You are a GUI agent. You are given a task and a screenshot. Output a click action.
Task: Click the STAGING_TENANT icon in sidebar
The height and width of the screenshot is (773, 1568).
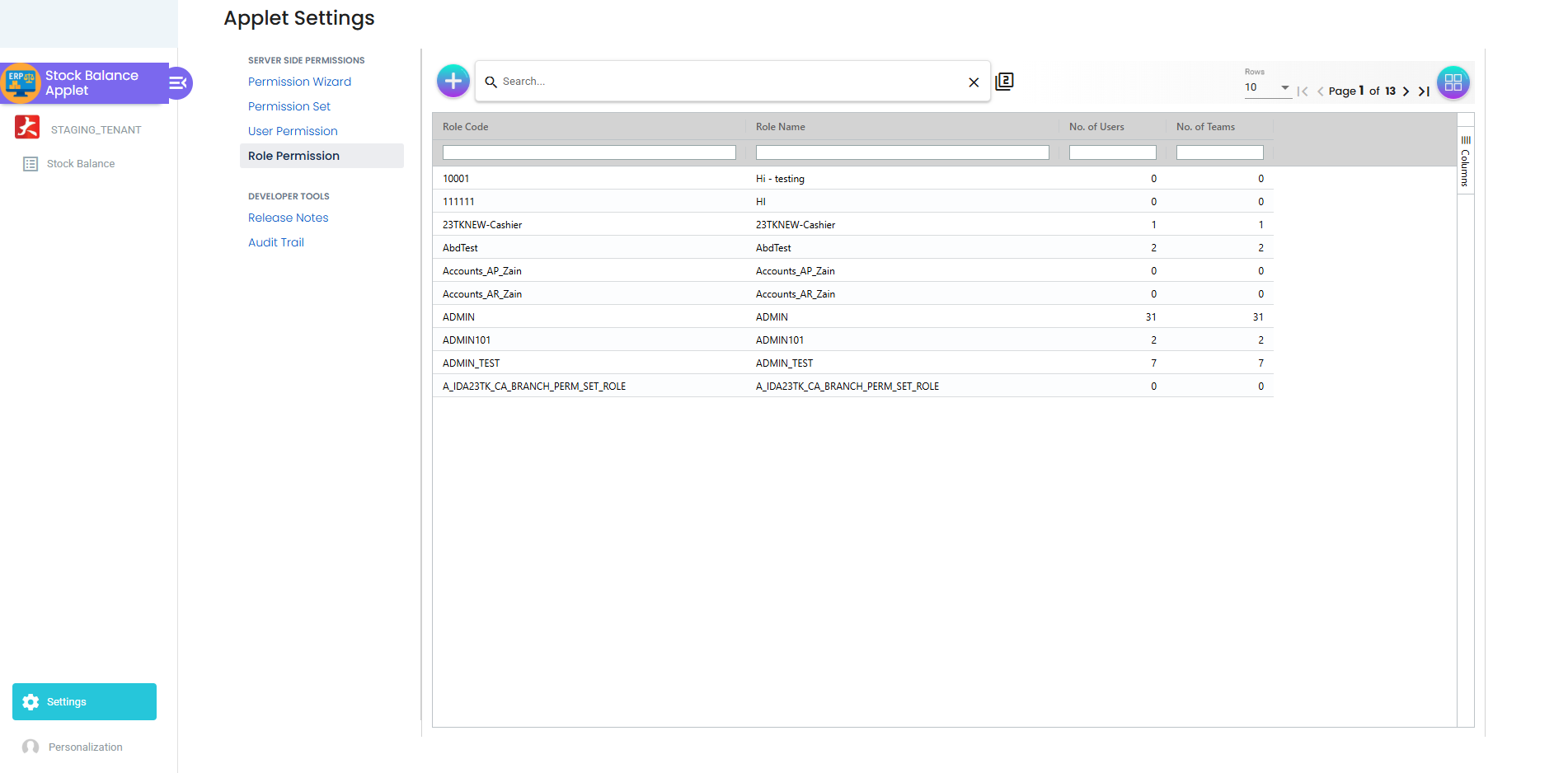[x=27, y=128]
